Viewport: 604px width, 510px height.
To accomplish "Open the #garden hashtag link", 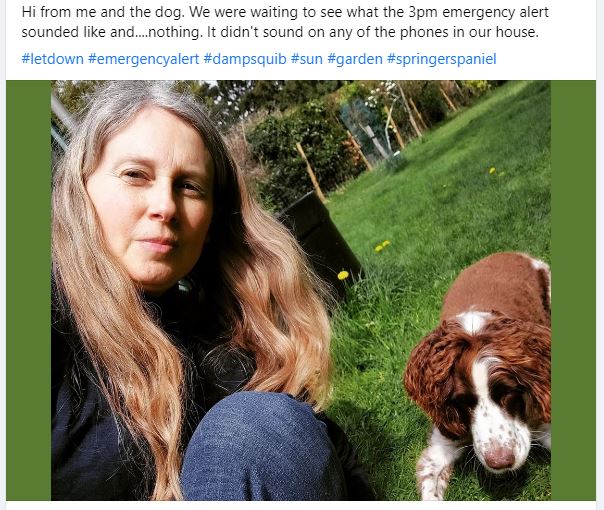I will (355, 59).
